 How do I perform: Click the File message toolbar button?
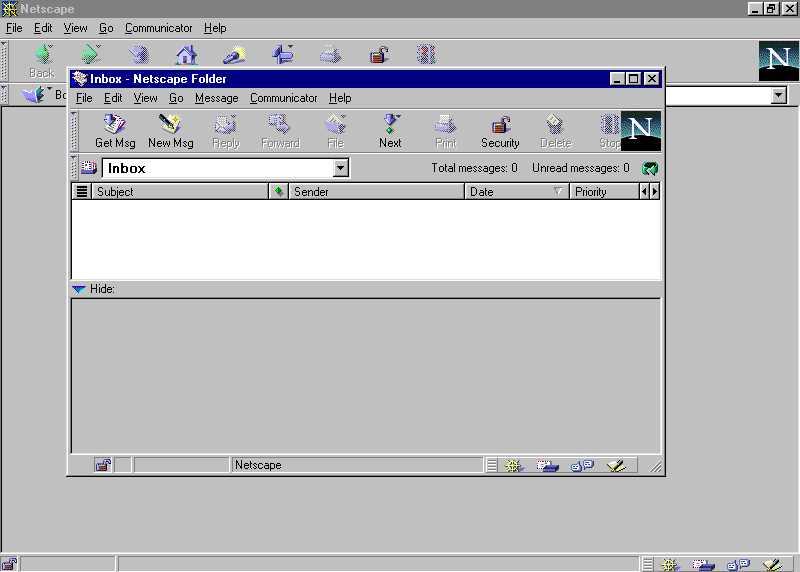point(335,131)
